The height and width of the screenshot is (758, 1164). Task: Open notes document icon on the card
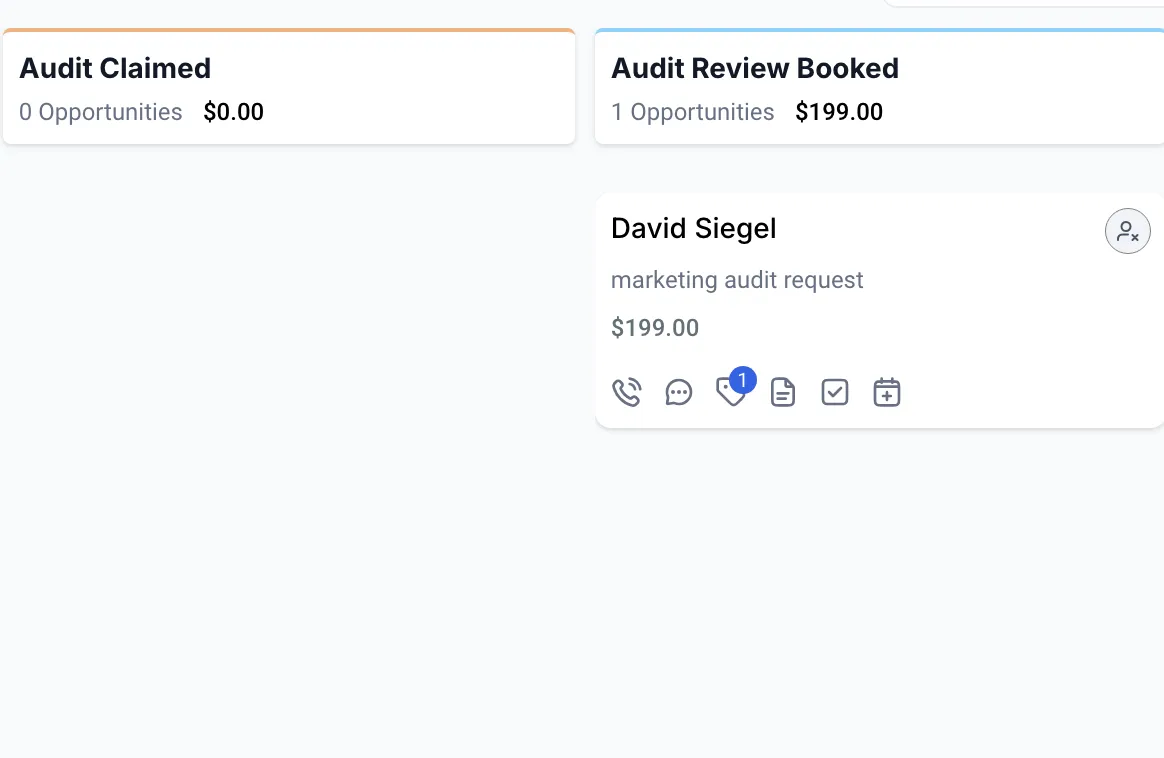pyautogui.click(x=783, y=393)
